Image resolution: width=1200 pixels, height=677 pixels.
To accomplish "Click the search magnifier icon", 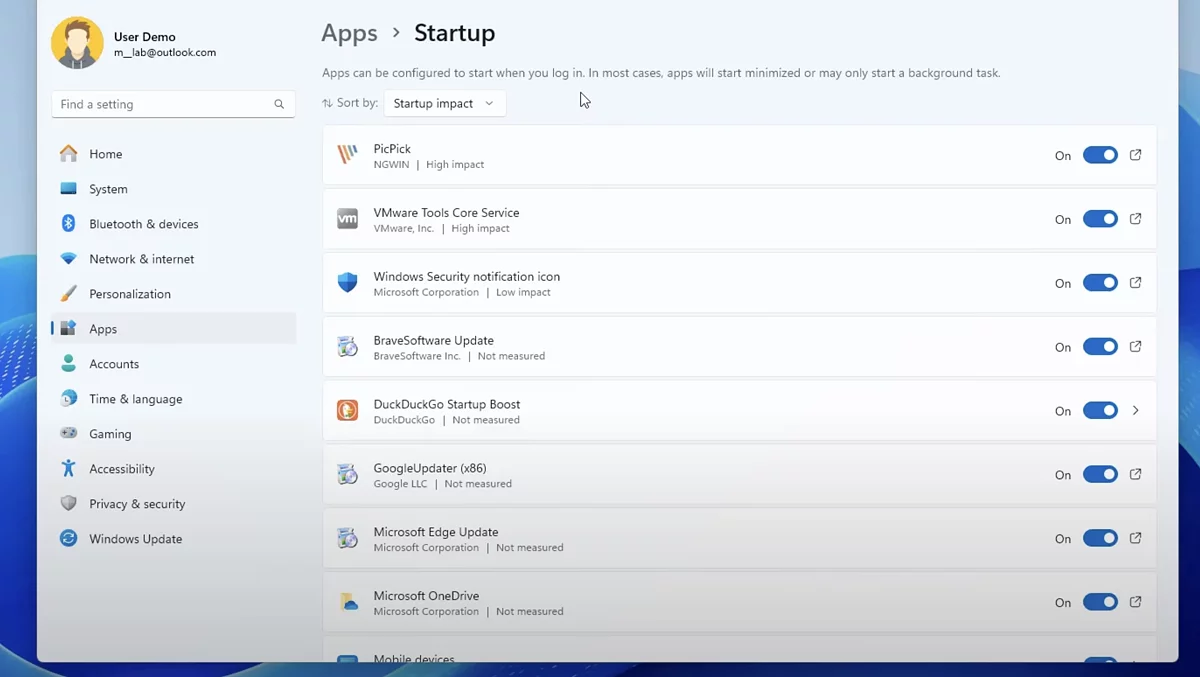I will coord(279,104).
